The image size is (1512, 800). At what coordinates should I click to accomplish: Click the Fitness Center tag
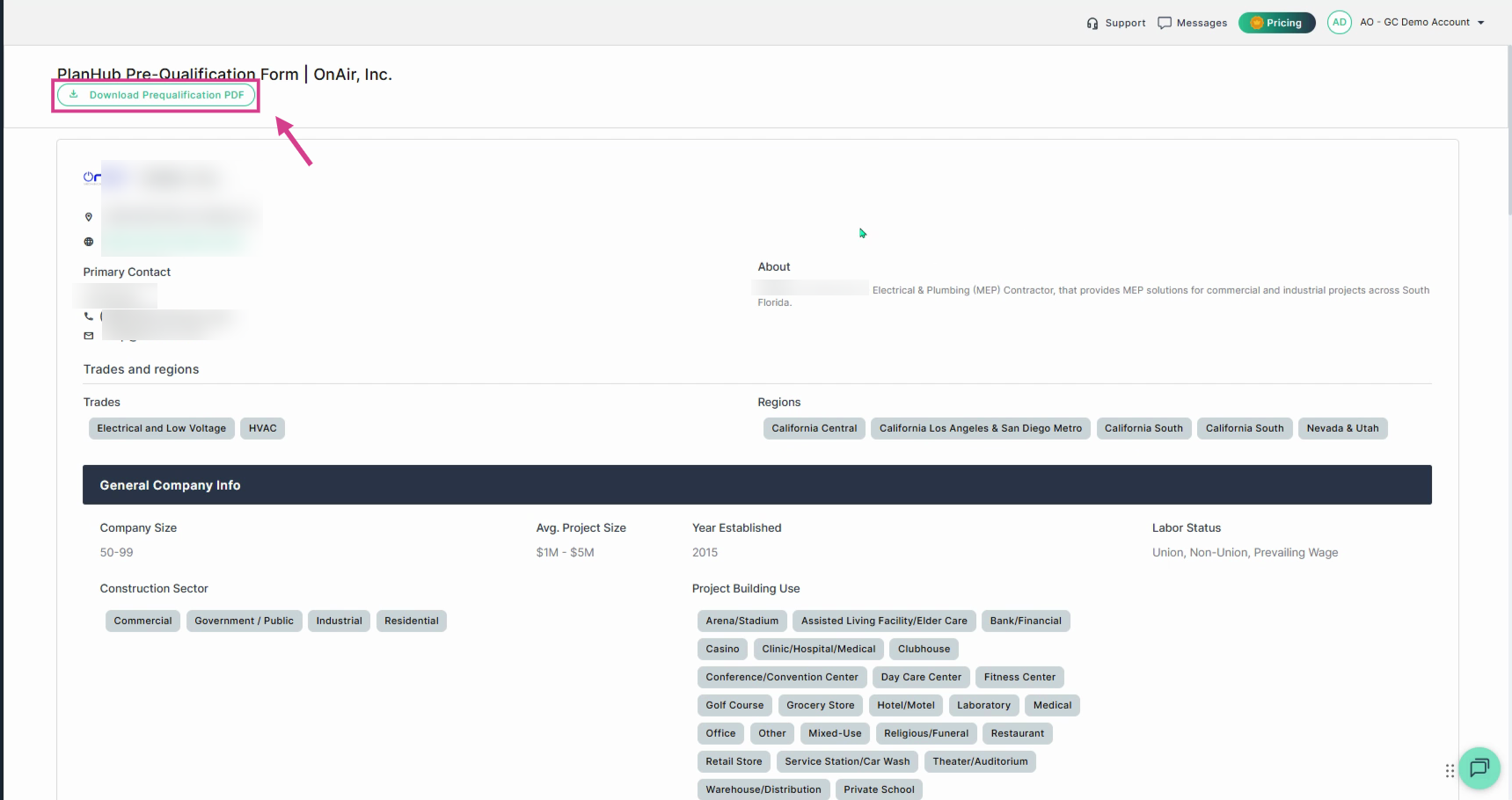pyautogui.click(x=1019, y=677)
